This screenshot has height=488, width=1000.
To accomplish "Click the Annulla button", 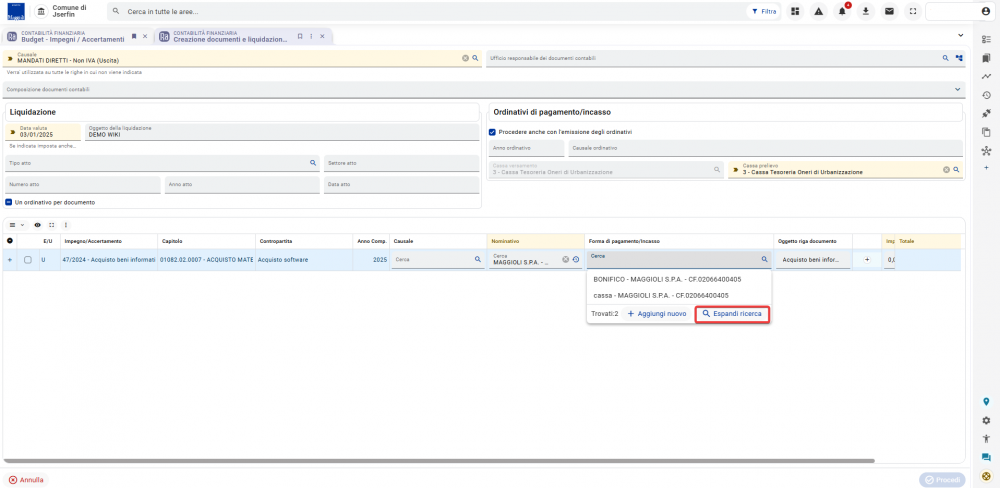I will 26,480.
